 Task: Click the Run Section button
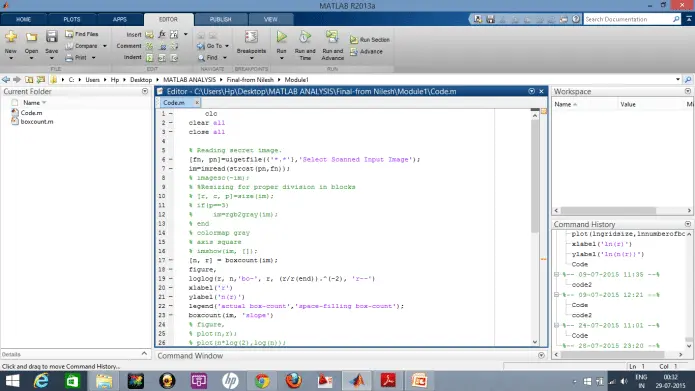[370, 40]
